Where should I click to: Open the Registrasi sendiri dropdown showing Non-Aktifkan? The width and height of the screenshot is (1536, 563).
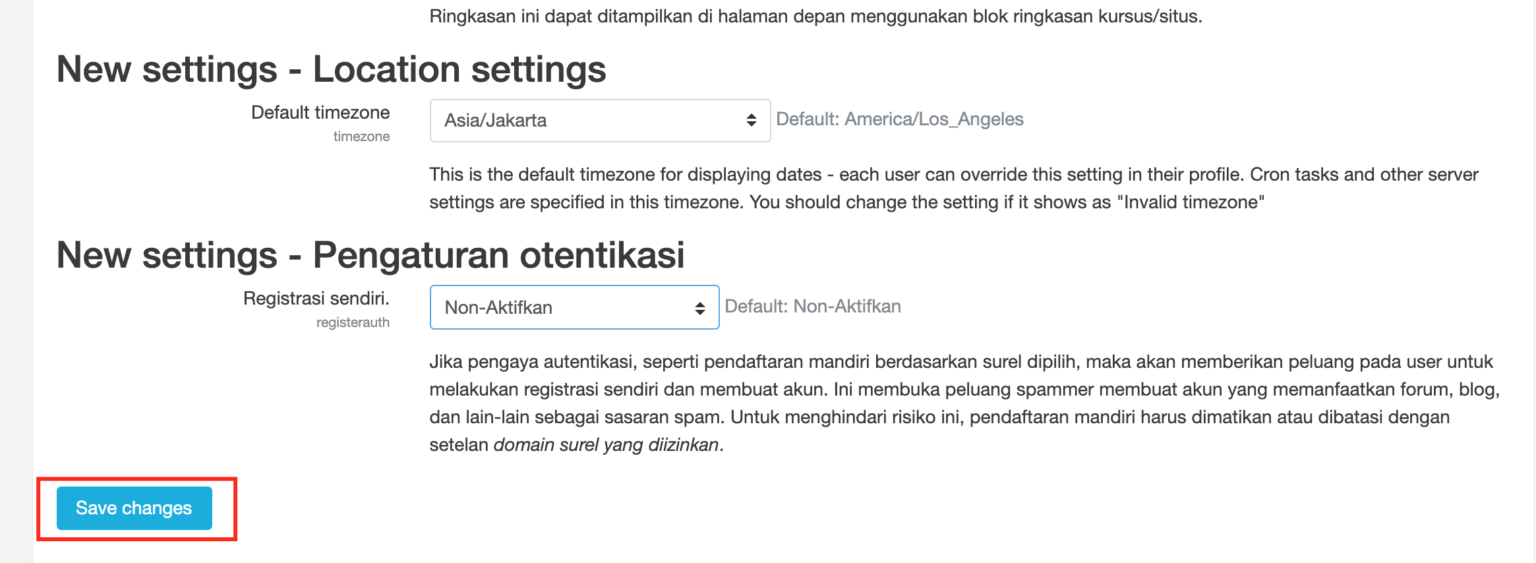point(573,308)
